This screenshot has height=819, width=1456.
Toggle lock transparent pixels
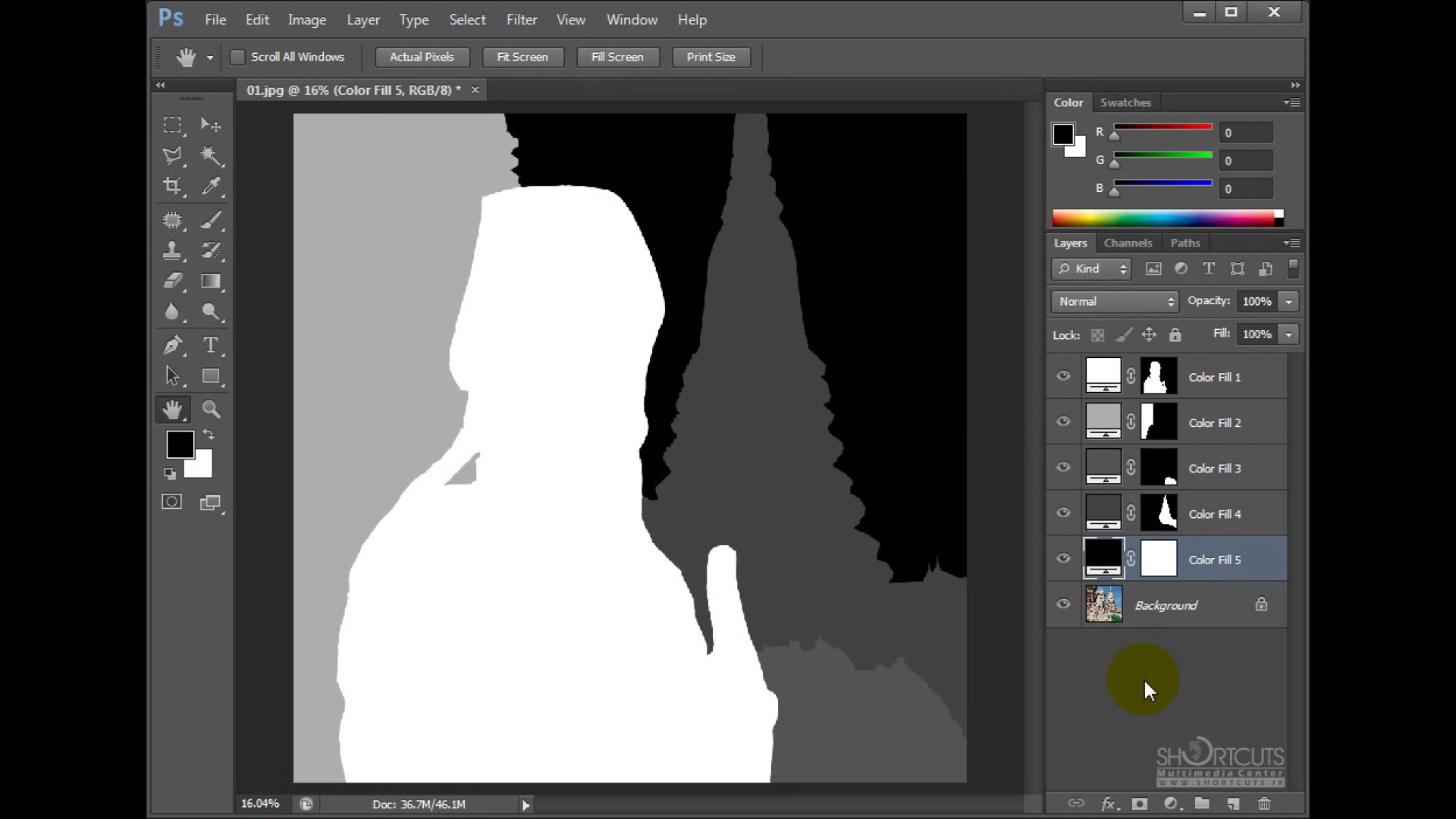[x=1097, y=334]
